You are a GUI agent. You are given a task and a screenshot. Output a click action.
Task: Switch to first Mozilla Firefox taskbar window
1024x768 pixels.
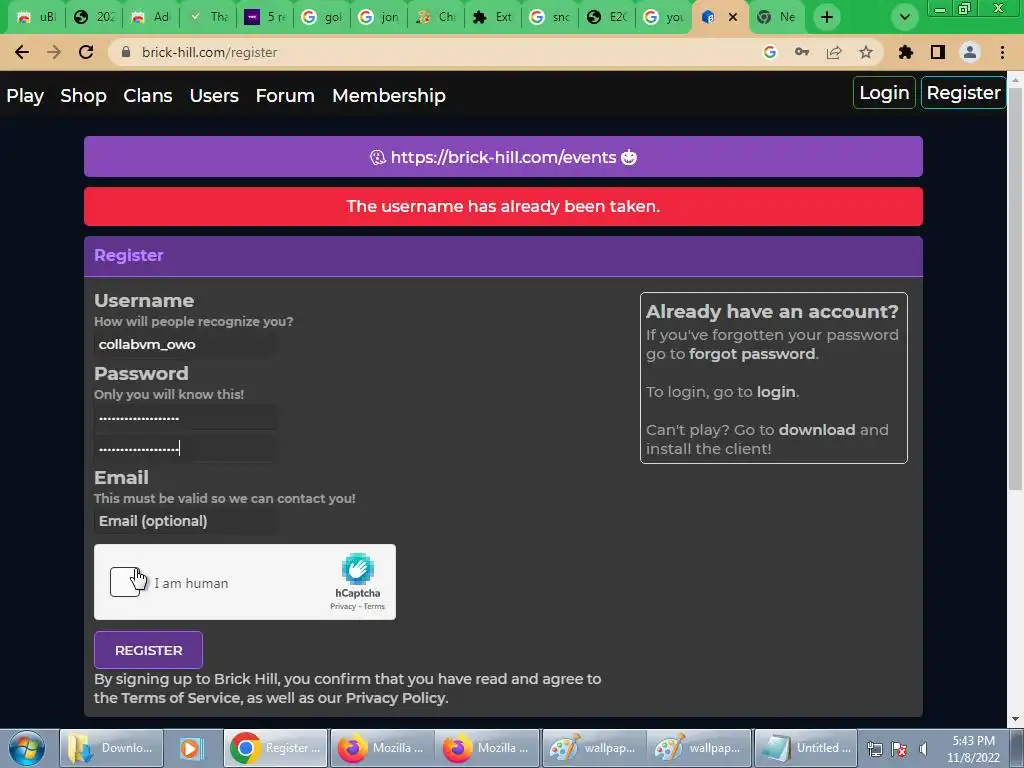tap(384, 748)
